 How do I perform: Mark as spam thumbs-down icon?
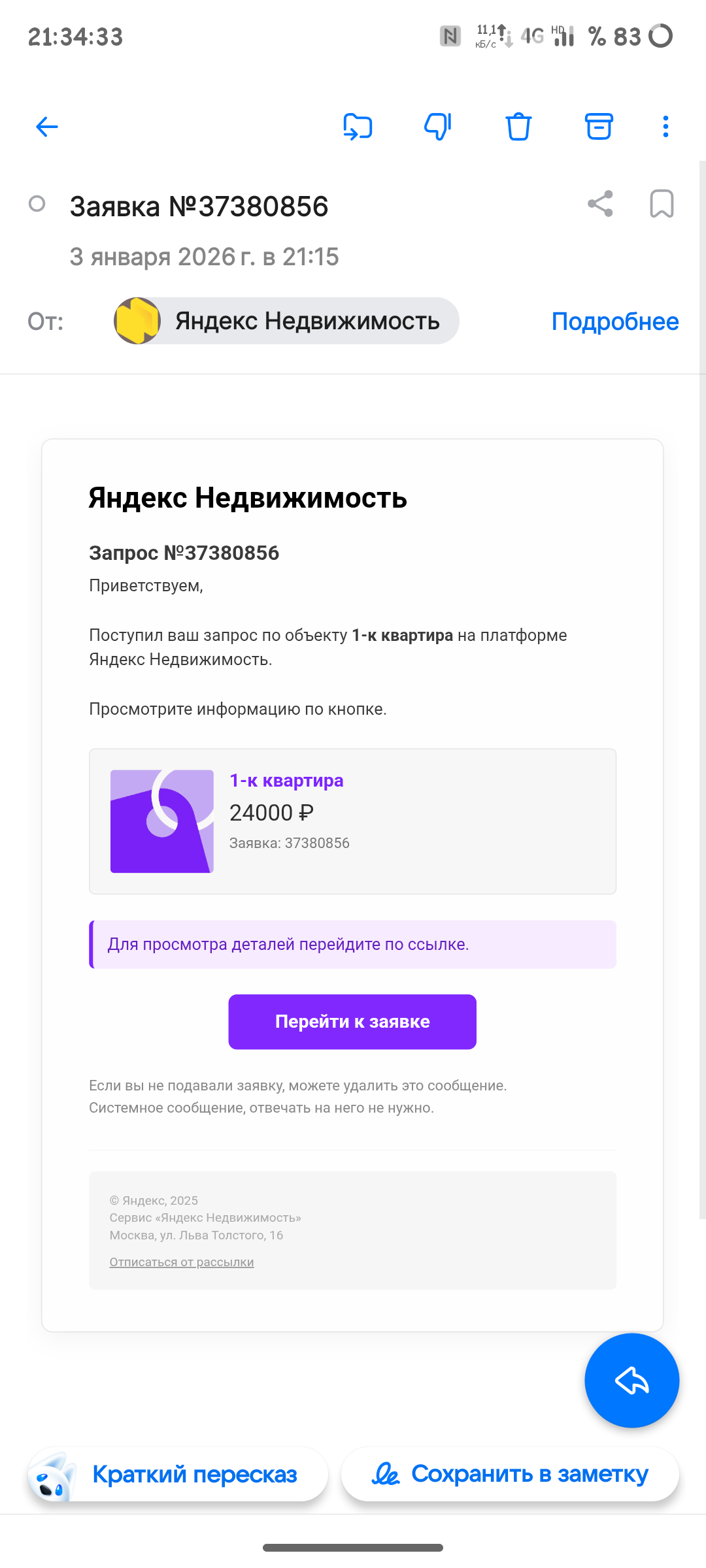coord(438,127)
